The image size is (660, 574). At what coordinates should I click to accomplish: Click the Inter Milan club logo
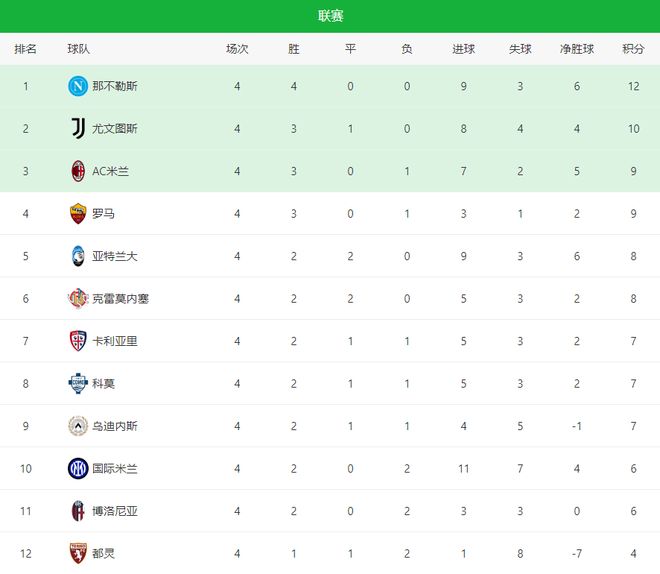(x=77, y=468)
